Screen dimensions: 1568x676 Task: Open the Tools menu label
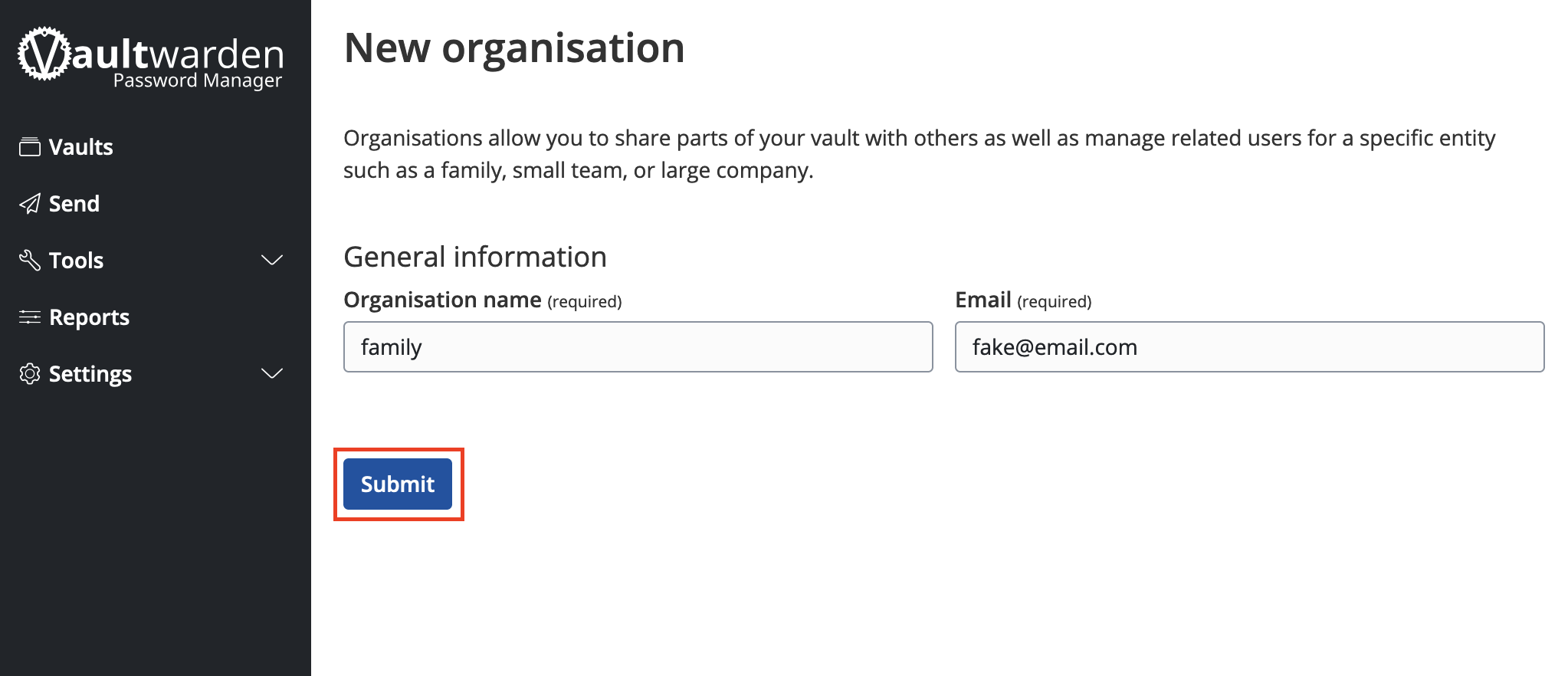(76, 260)
